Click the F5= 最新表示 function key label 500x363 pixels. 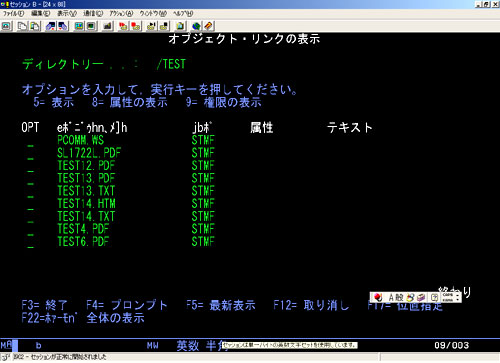[x=221, y=305]
